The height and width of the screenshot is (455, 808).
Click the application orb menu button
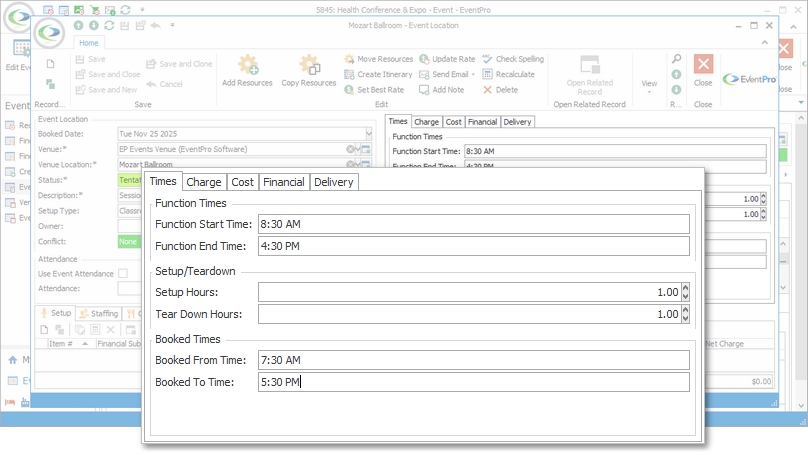coord(49,33)
